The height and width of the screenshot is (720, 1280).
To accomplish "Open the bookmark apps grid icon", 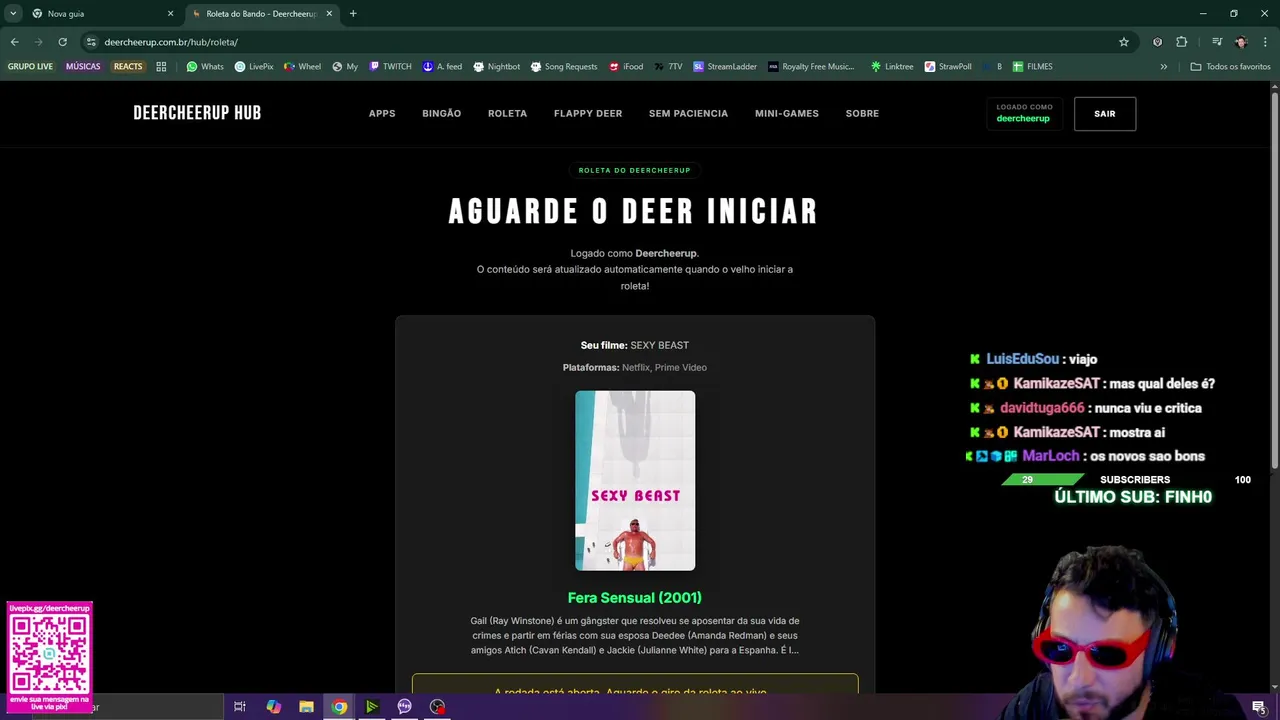I will [x=161, y=67].
